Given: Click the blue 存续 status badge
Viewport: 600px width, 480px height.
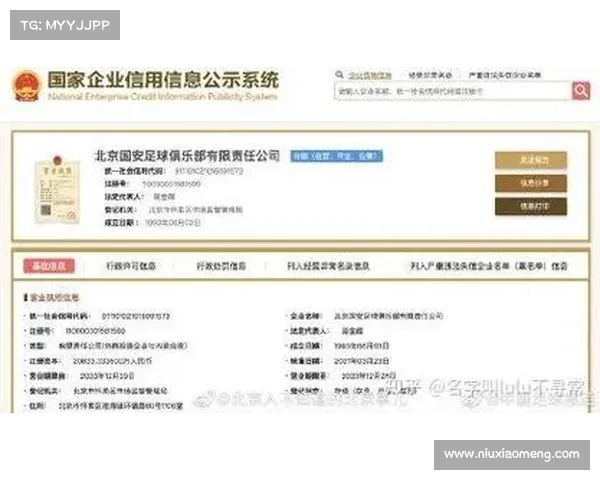Looking at the screenshot, I should pos(336,156).
